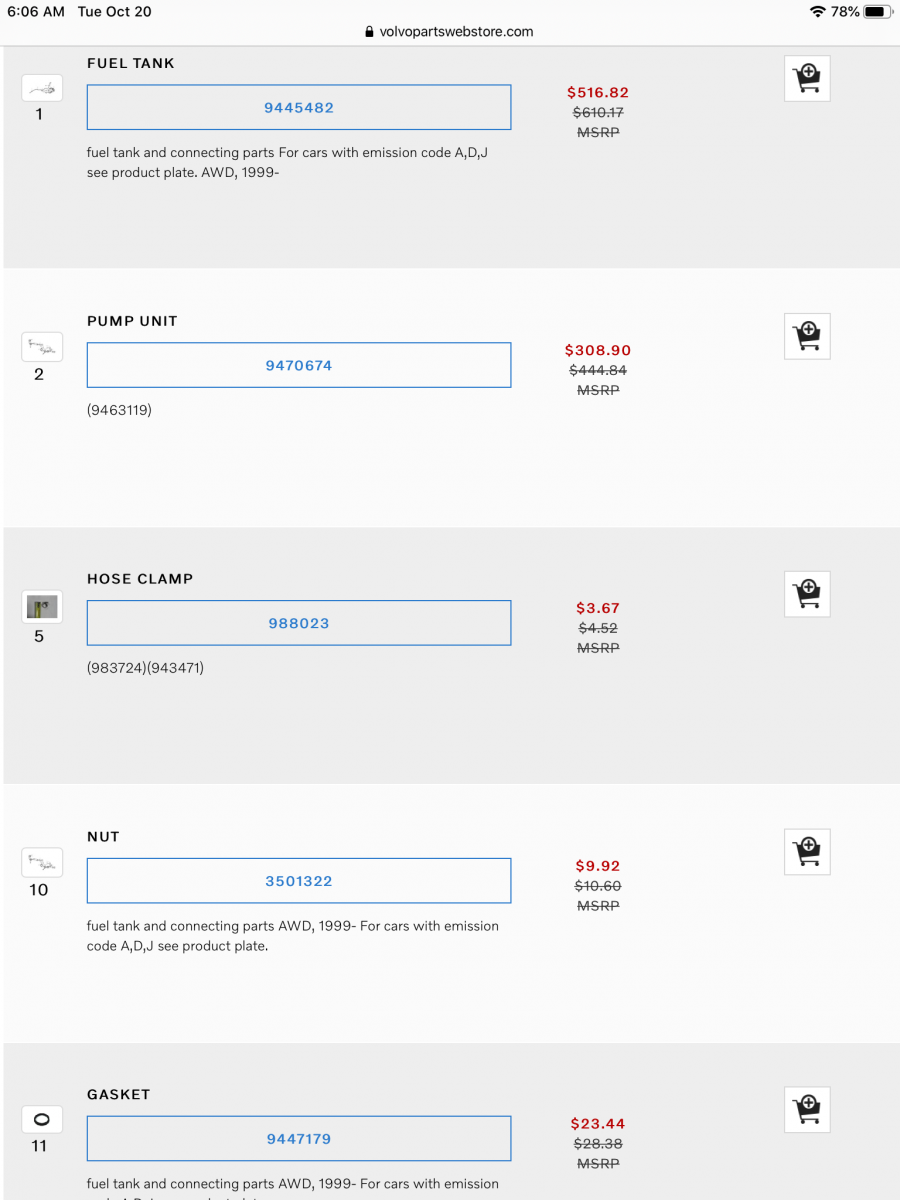Tap the volvopartswebstore.com address bar
The height and width of the screenshot is (1200, 900).
[x=456, y=32]
